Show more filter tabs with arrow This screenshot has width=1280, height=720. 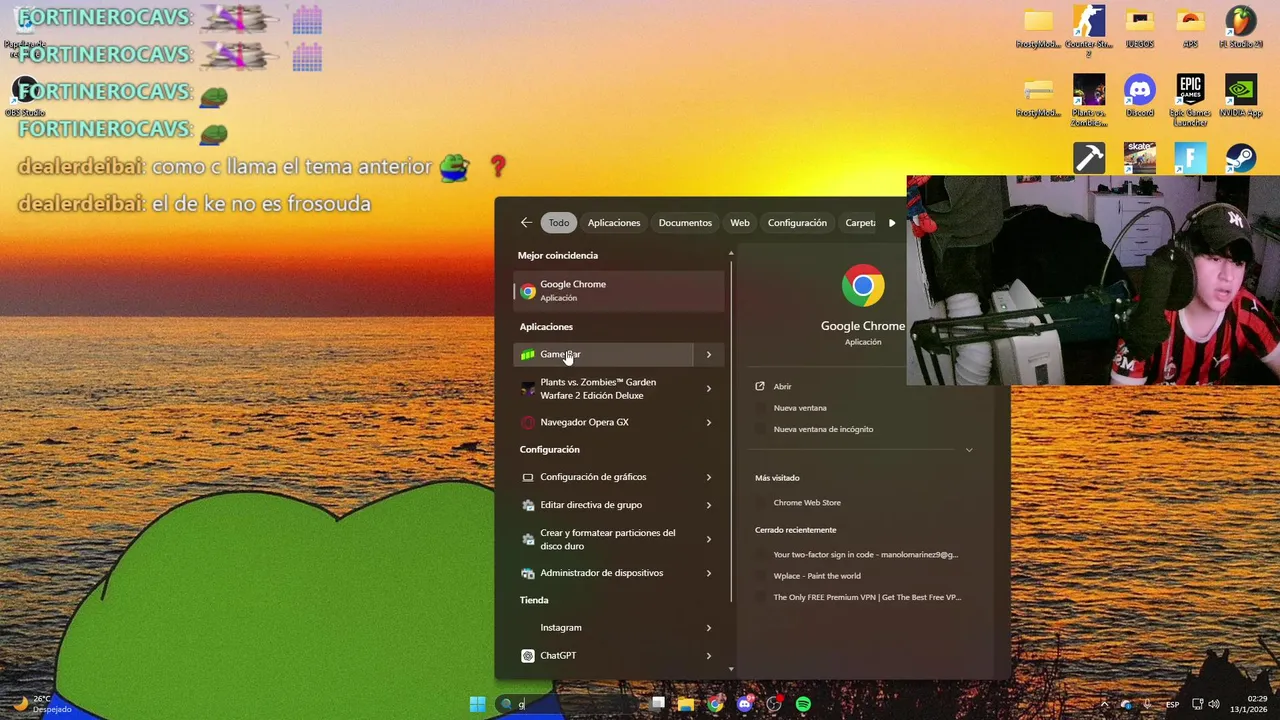pyautogui.click(x=892, y=223)
